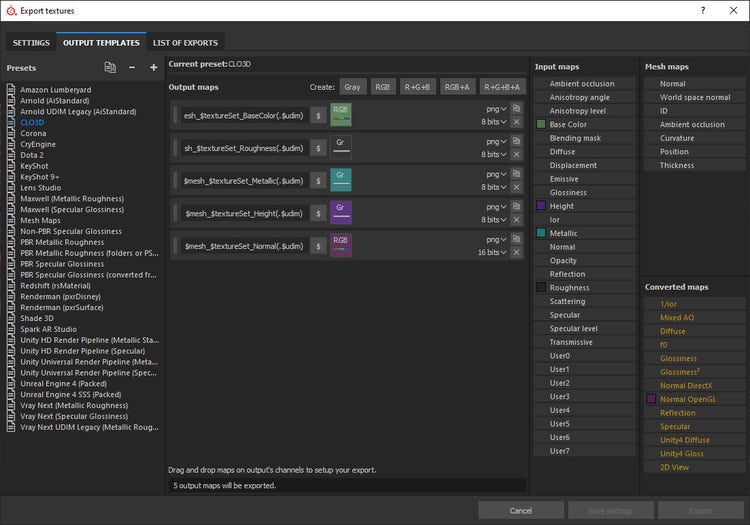The height and width of the screenshot is (525, 750).
Task: Select Curvature in Mesh maps
Action: point(695,138)
